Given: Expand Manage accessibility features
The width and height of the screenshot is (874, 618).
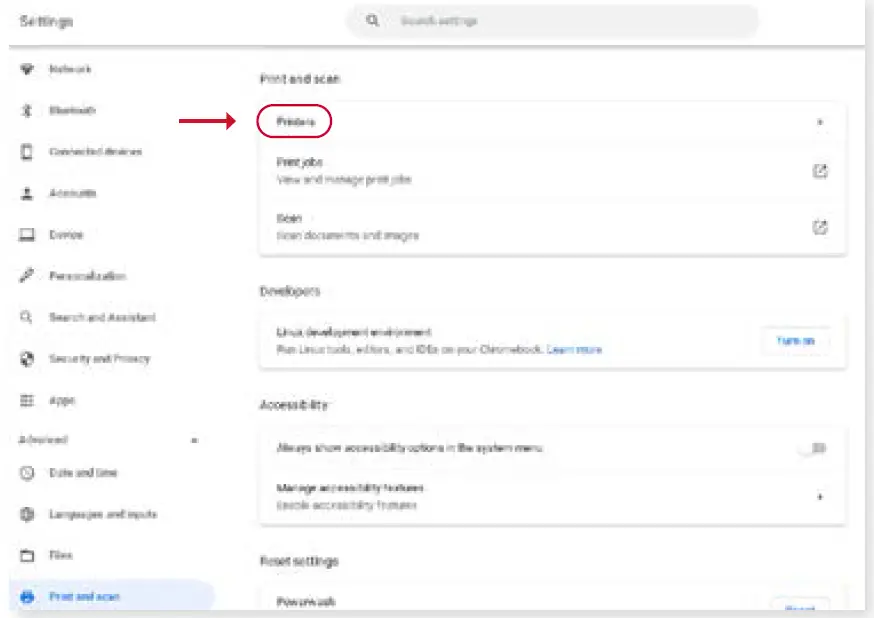Looking at the screenshot, I should tap(821, 494).
